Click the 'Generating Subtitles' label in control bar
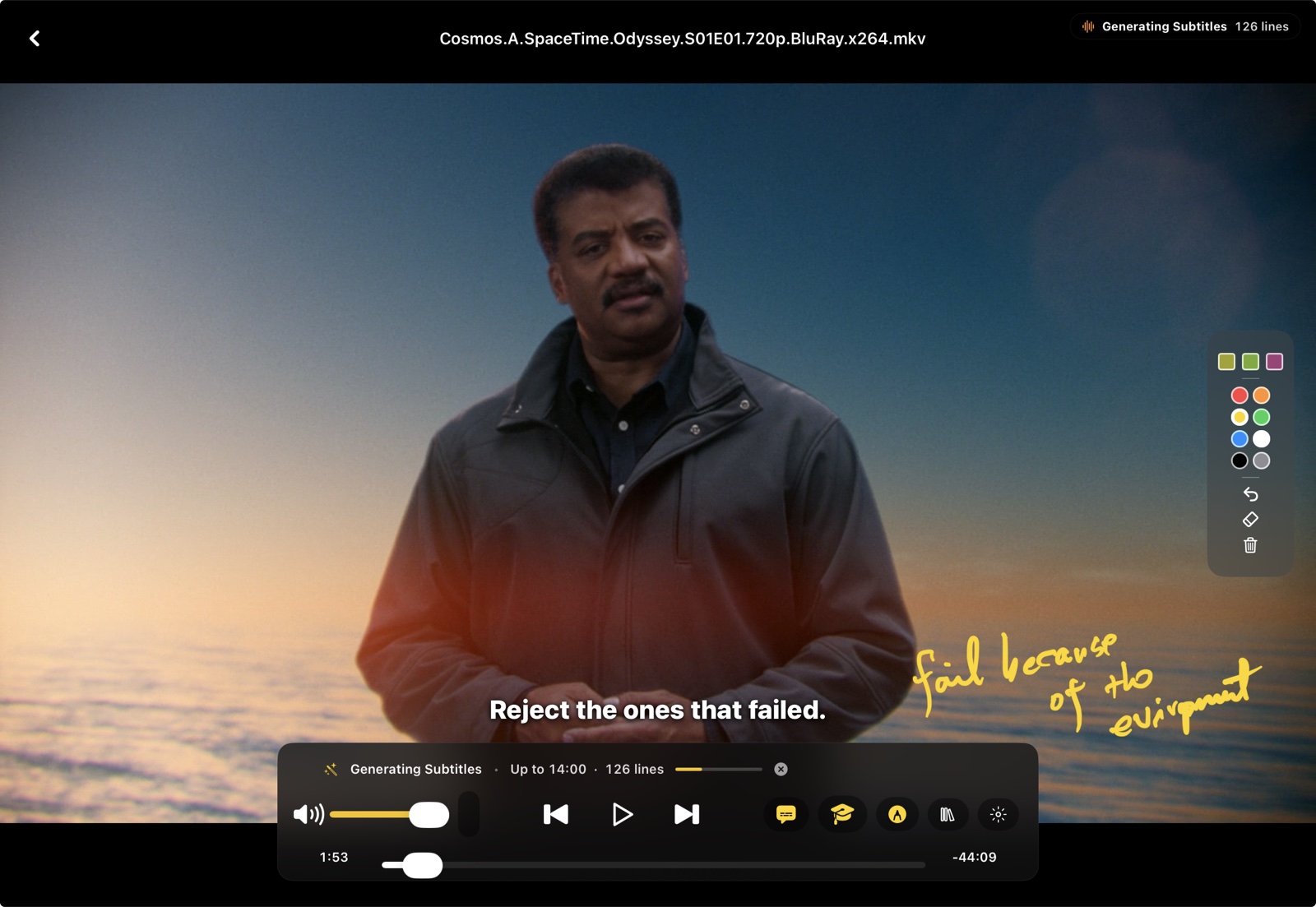Screen dimensions: 1316x907 416,770
